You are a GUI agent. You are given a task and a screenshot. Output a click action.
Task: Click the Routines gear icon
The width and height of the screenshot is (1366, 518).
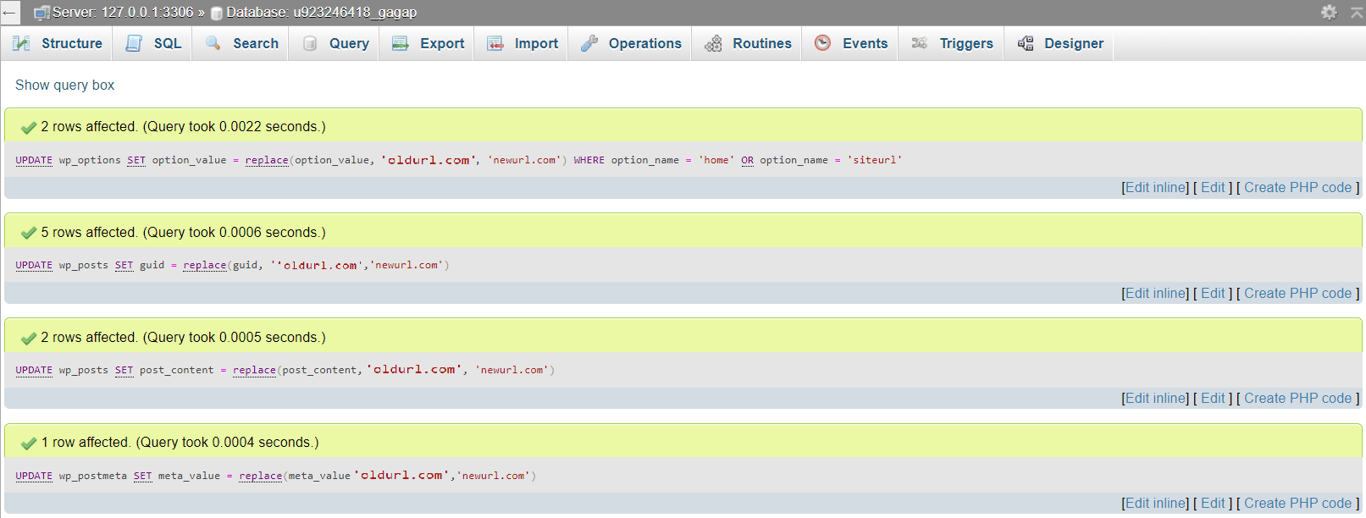(x=713, y=44)
